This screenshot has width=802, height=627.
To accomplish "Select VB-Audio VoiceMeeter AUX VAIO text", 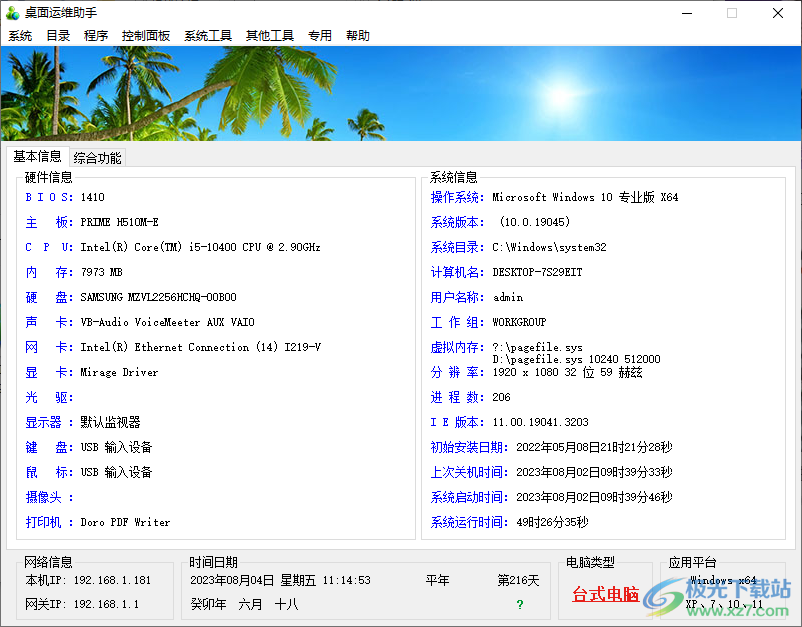I will pos(167,322).
